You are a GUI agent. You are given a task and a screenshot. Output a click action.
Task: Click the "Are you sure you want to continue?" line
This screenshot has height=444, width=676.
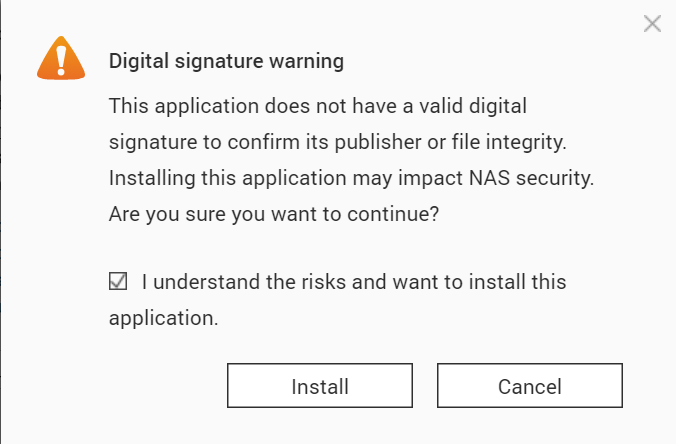[x=275, y=214]
